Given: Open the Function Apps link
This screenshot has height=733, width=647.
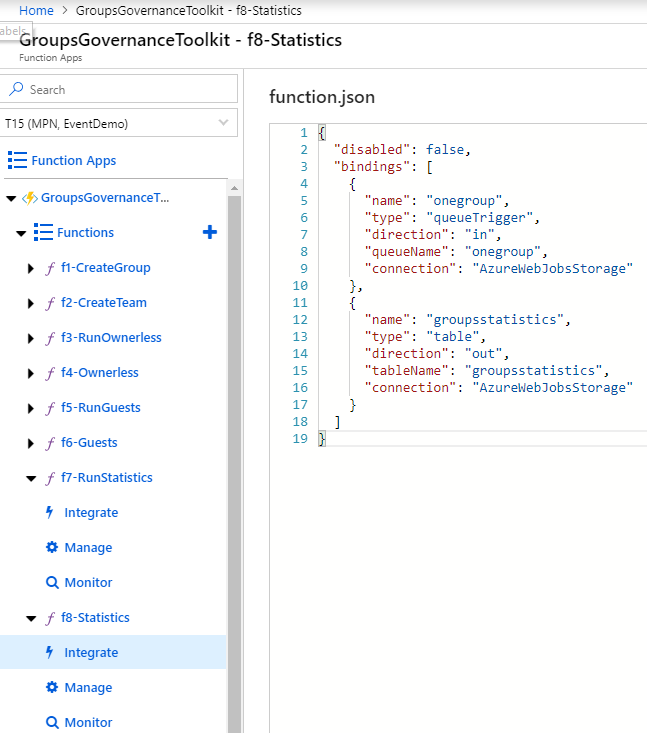Looking at the screenshot, I should click(x=73, y=160).
